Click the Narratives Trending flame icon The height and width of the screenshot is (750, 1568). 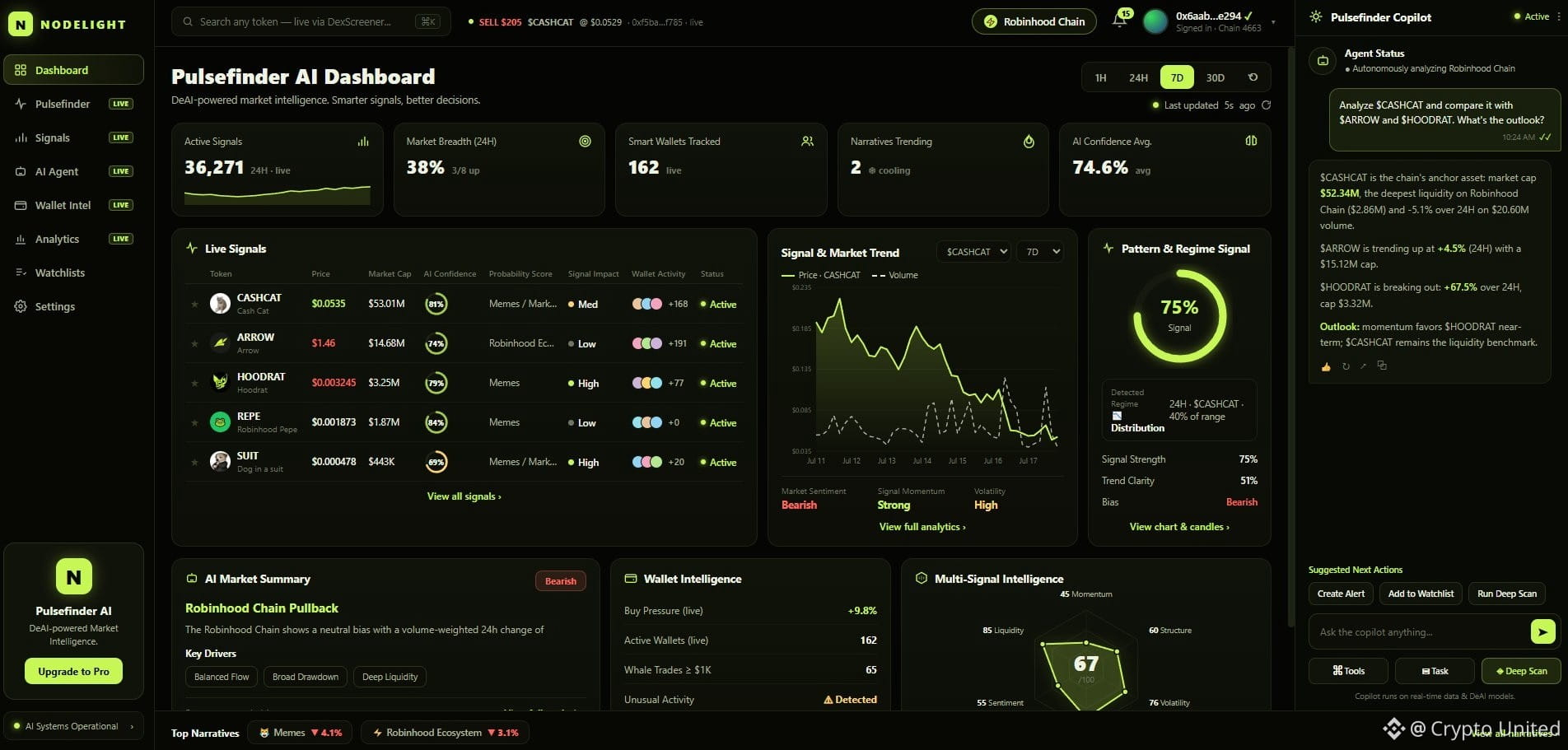click(x=1029, y=142)
